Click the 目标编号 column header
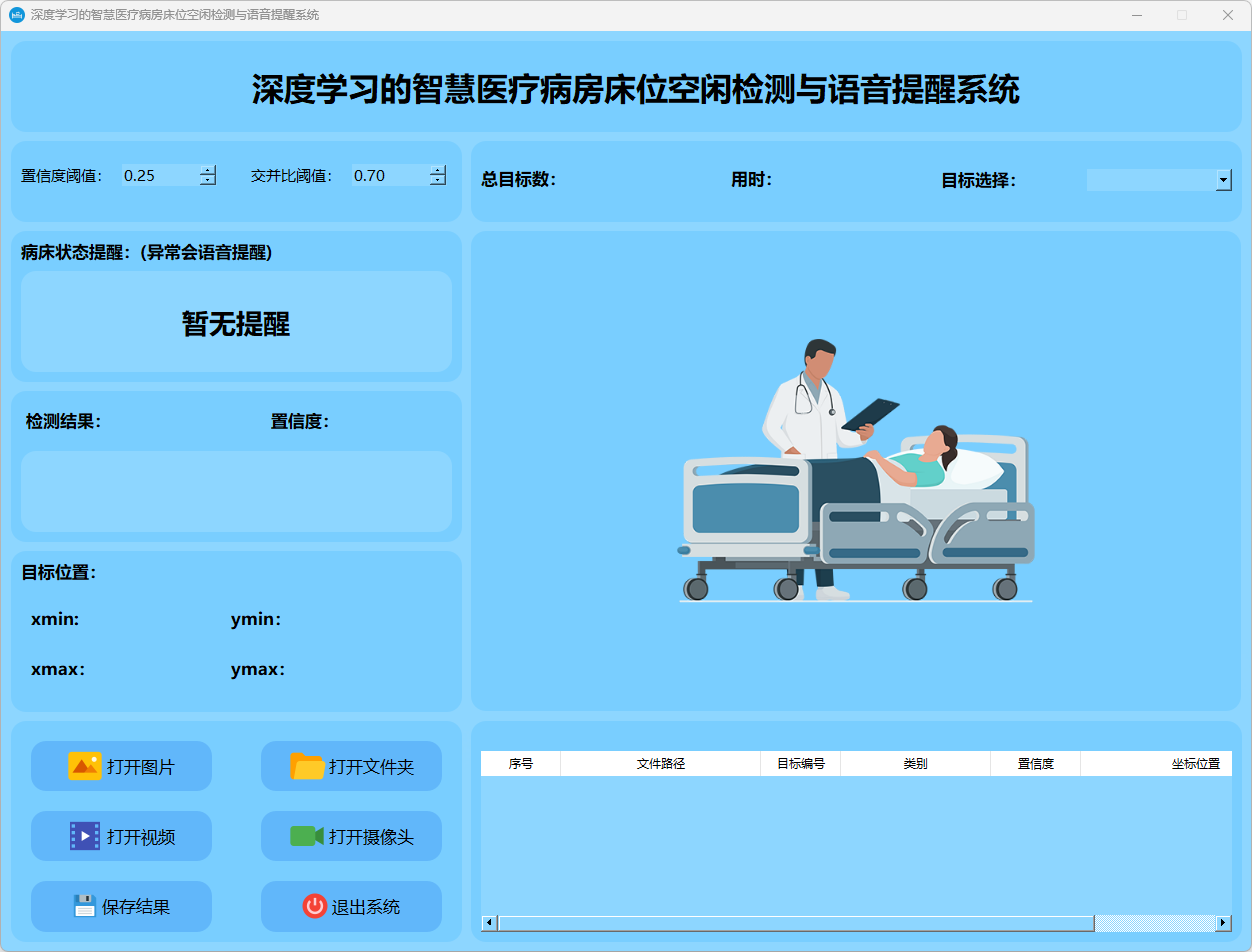Screen dimensions: 1252x952 point(801,763)
